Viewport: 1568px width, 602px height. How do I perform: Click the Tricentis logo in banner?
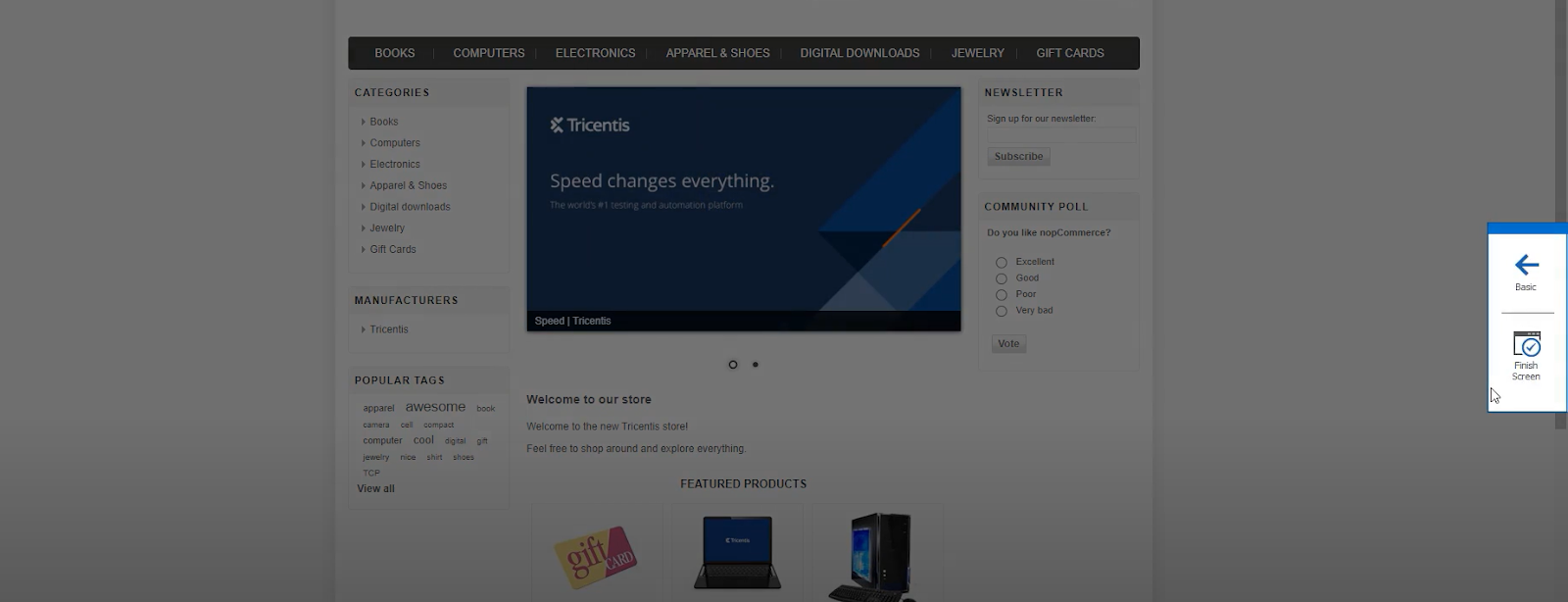click(590, 125)
